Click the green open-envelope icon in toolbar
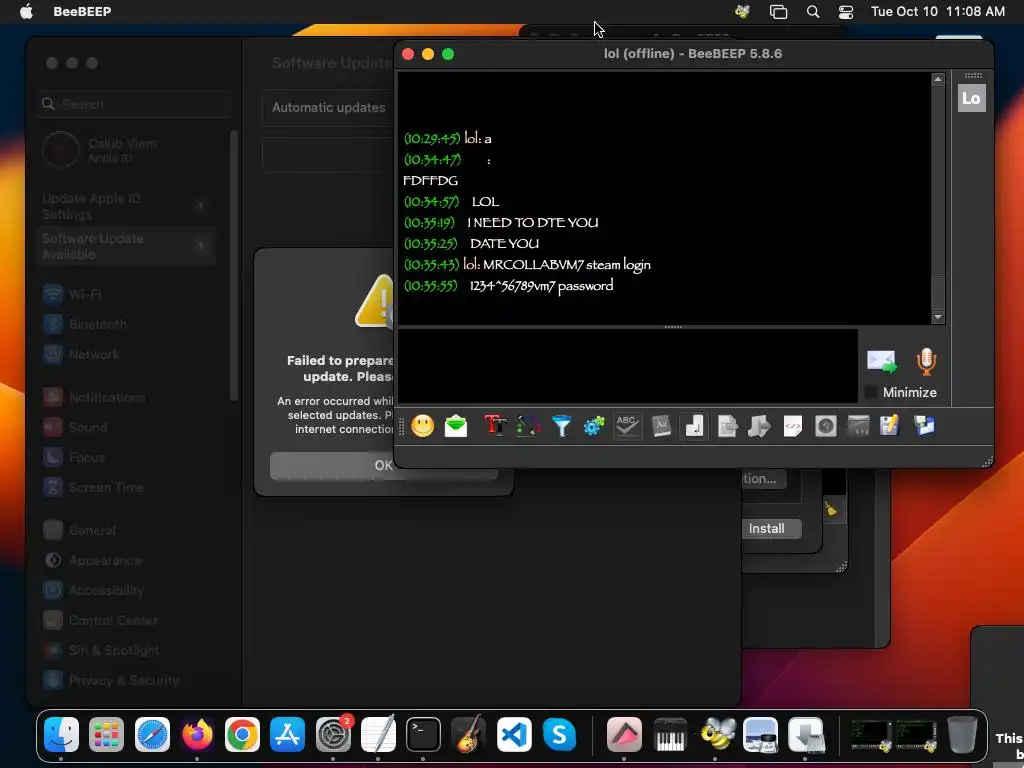1024x768 pixels. tap(456, 426)
